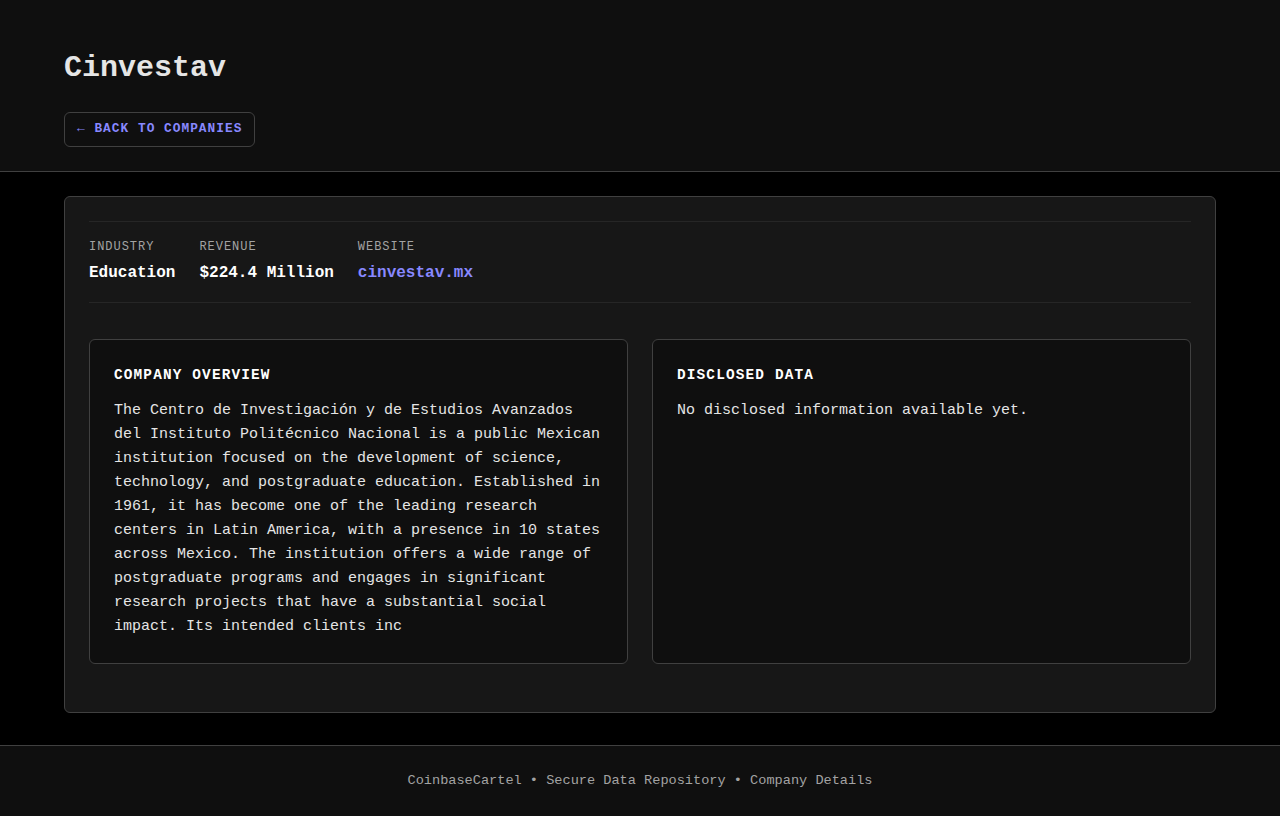Click the first line of the company overview text
The width and height of the screenshot is (1280, 816).
343,410
